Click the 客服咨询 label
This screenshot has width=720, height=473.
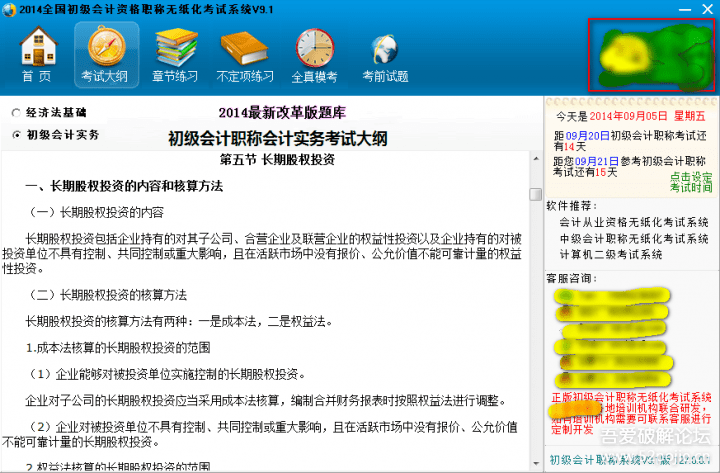tap(571, 274)
